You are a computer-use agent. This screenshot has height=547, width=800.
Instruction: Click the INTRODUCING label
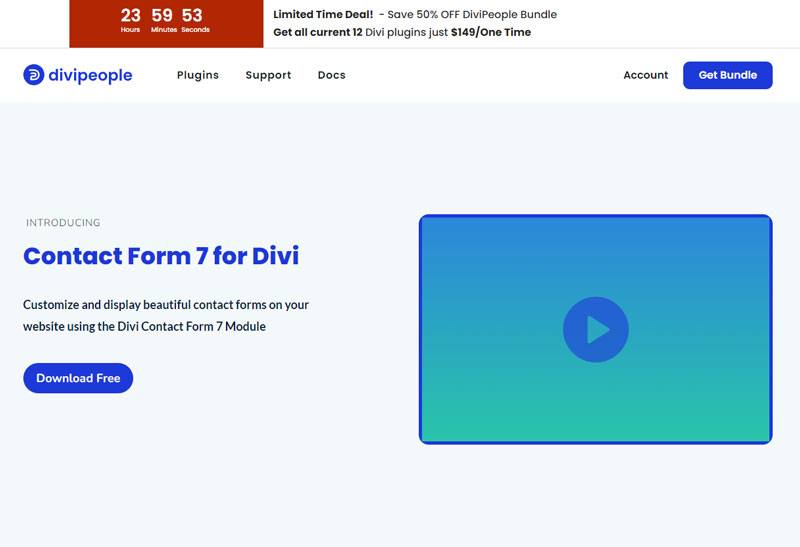[x=63, y=222]
